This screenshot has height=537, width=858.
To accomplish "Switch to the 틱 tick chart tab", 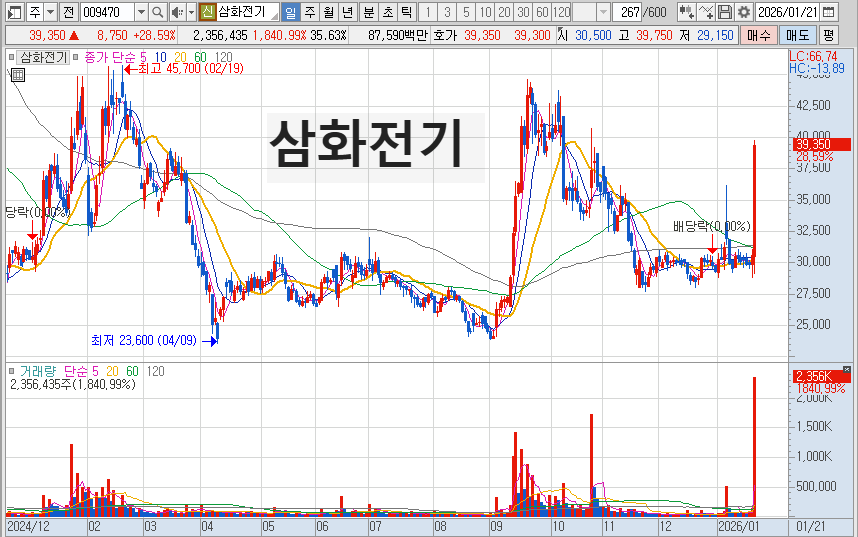I will (406, 11).
